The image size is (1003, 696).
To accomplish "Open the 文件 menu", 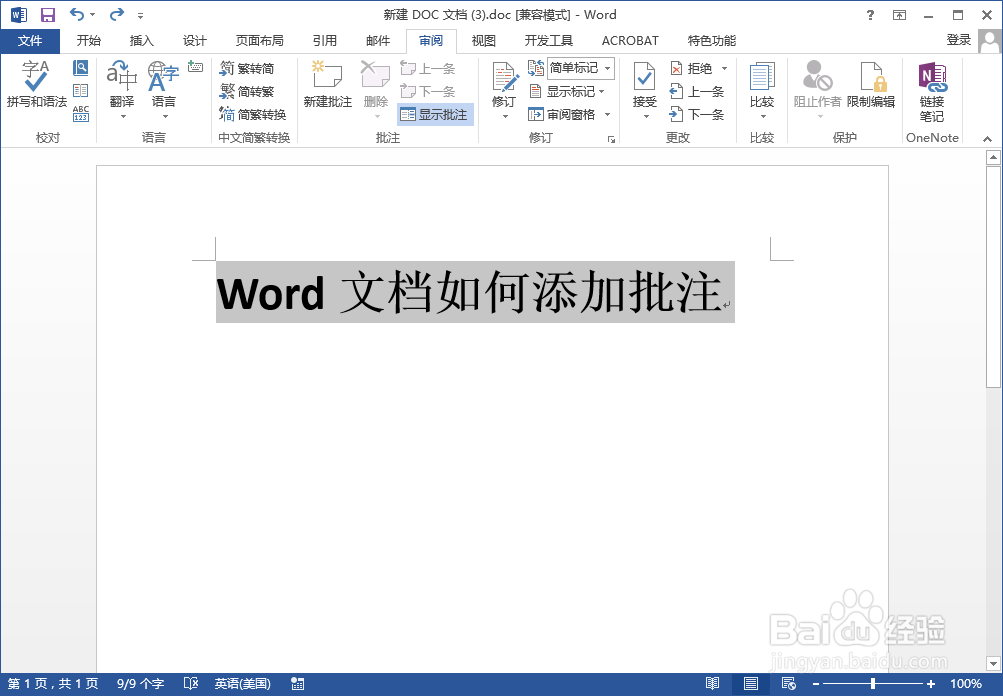I will [30, 41].
